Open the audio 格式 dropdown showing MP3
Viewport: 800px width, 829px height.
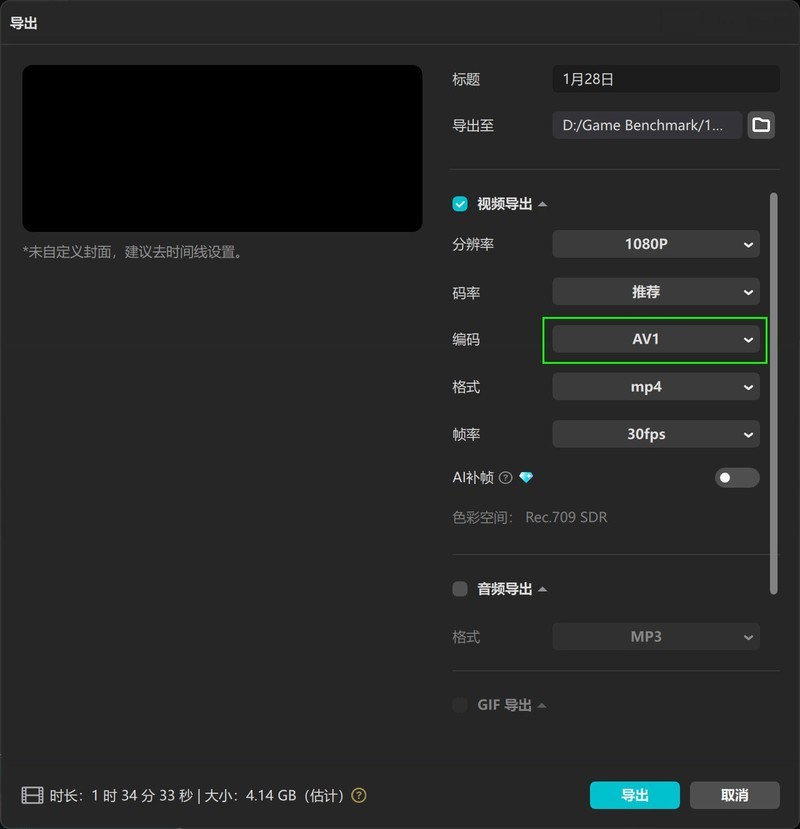point(655,637)
